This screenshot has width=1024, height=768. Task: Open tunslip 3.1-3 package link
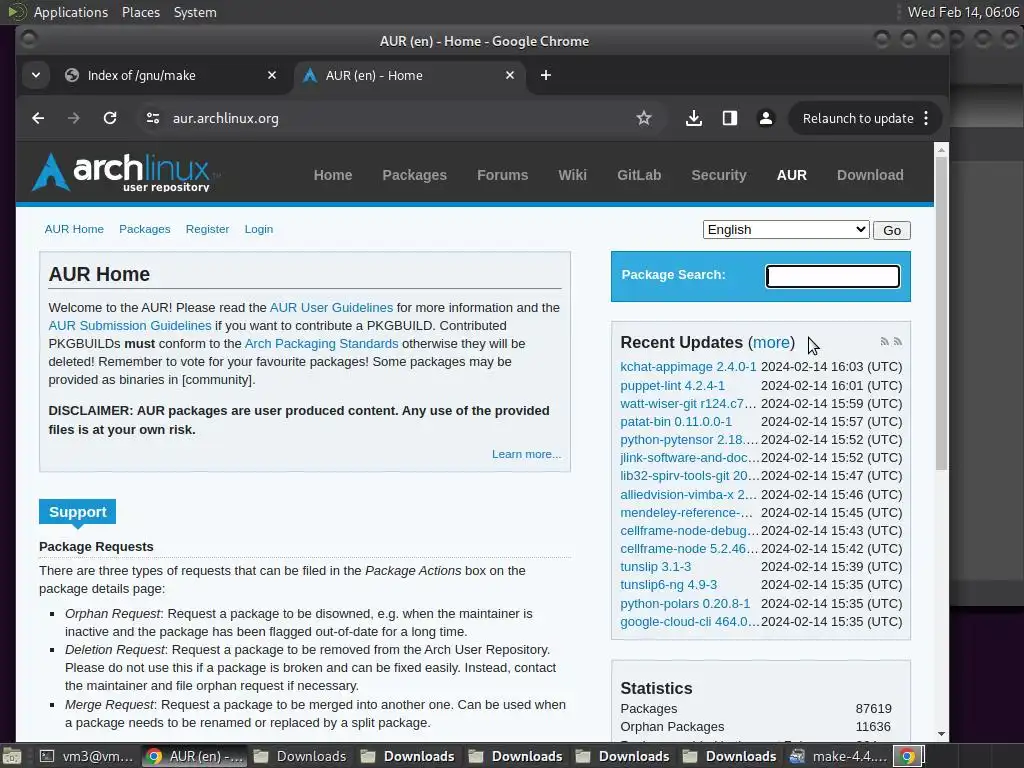coord(656,567)
